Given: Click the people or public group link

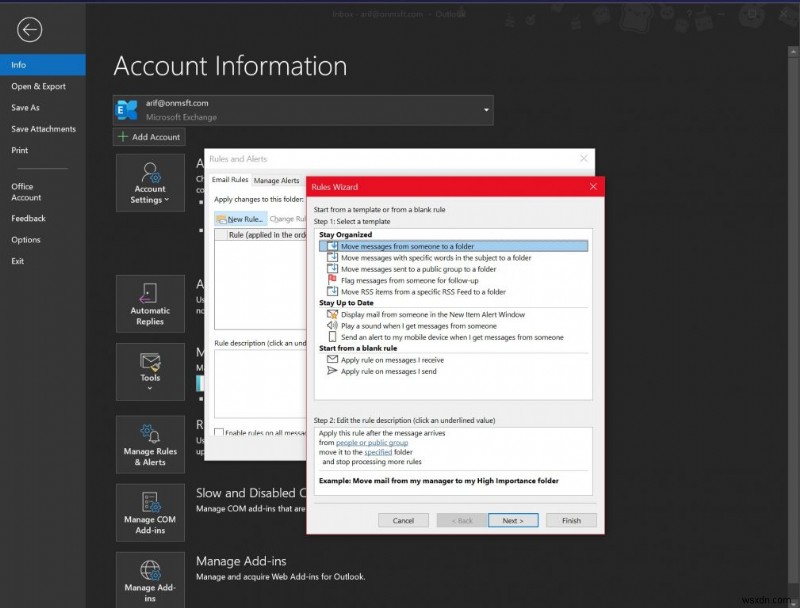Looking at the screenshot, I should pyautogui.click(x=371, y=442).
